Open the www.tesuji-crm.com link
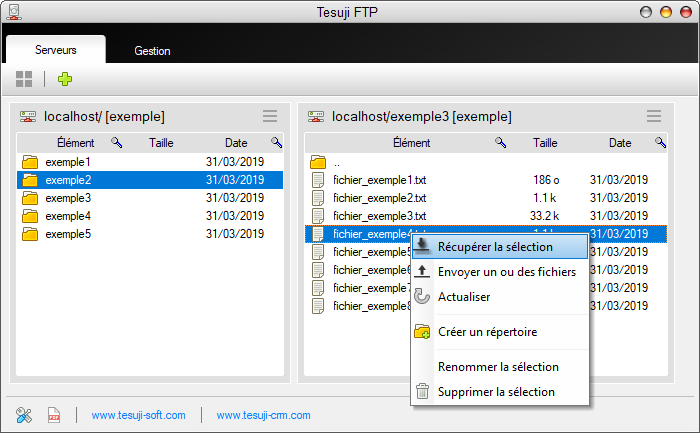 pos(263,415)
